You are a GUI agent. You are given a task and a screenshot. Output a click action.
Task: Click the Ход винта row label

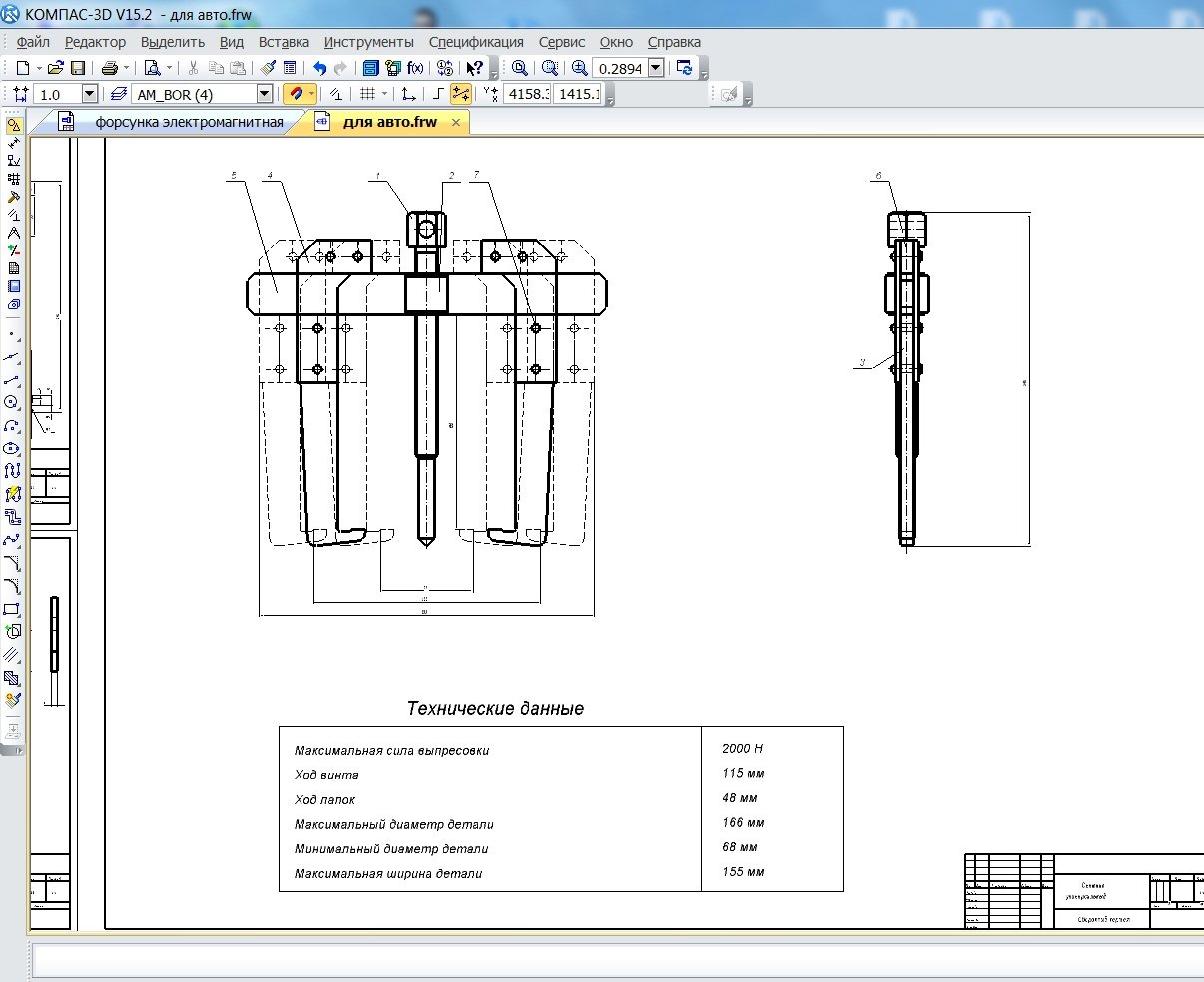click(326, 775)
